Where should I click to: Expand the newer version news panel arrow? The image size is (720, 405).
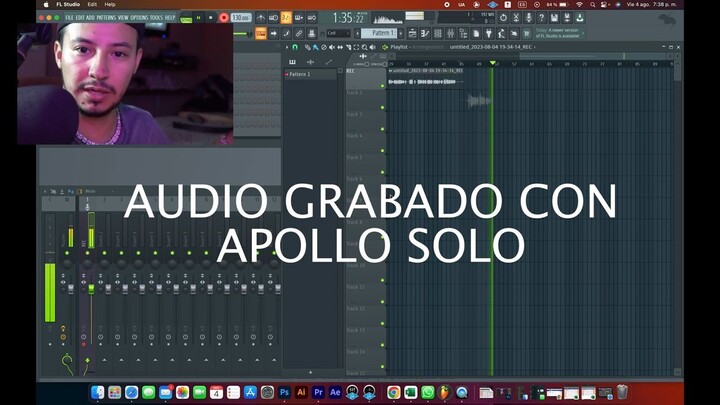coord(583,33)
